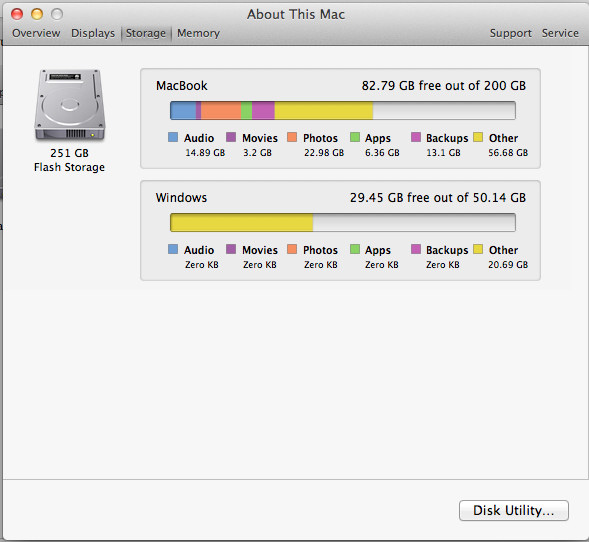
Task: Click the '6.36 GB' Apps value
Action: 382,153
